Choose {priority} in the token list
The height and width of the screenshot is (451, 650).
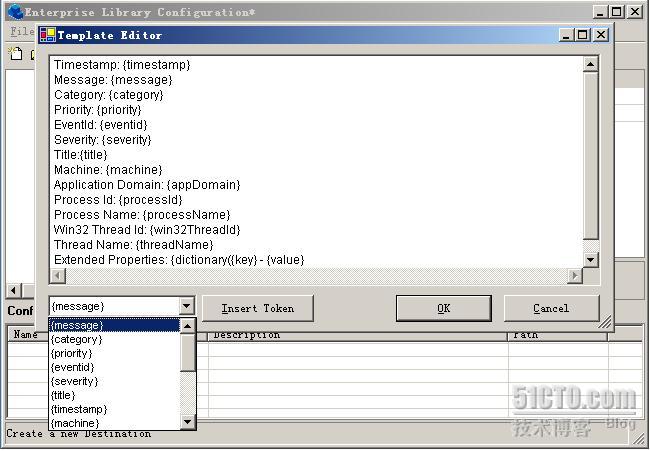click(115, 354)
